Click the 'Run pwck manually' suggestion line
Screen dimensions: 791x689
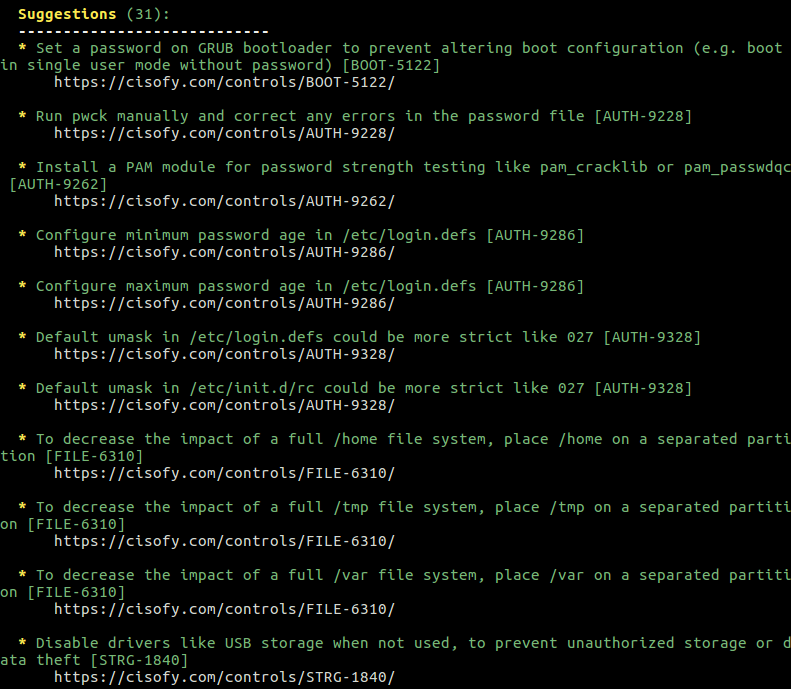pos(363,116)
